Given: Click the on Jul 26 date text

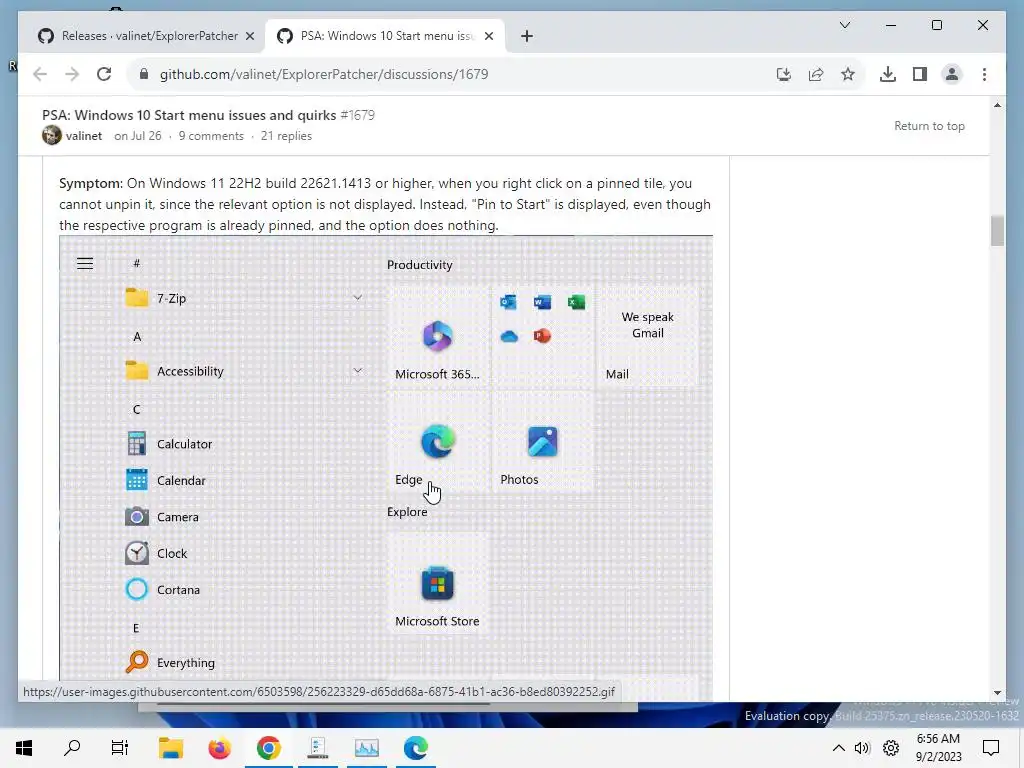Looking at the screenshot, I should pyautogui.click(x=137, y=136).
